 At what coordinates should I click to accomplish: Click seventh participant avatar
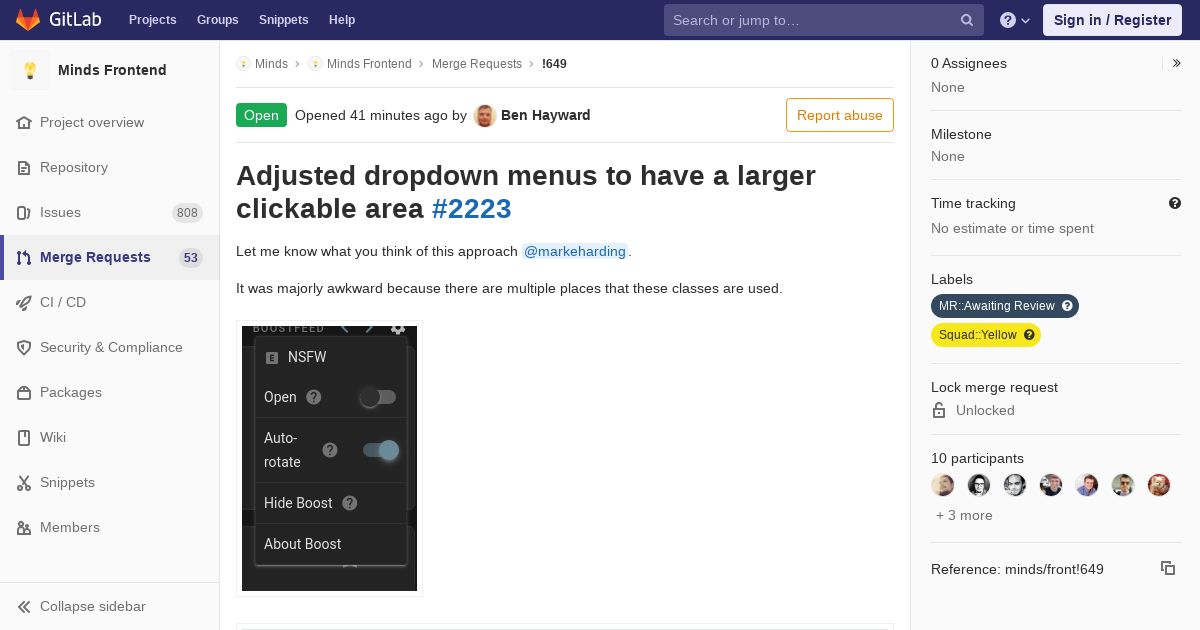1159,485
